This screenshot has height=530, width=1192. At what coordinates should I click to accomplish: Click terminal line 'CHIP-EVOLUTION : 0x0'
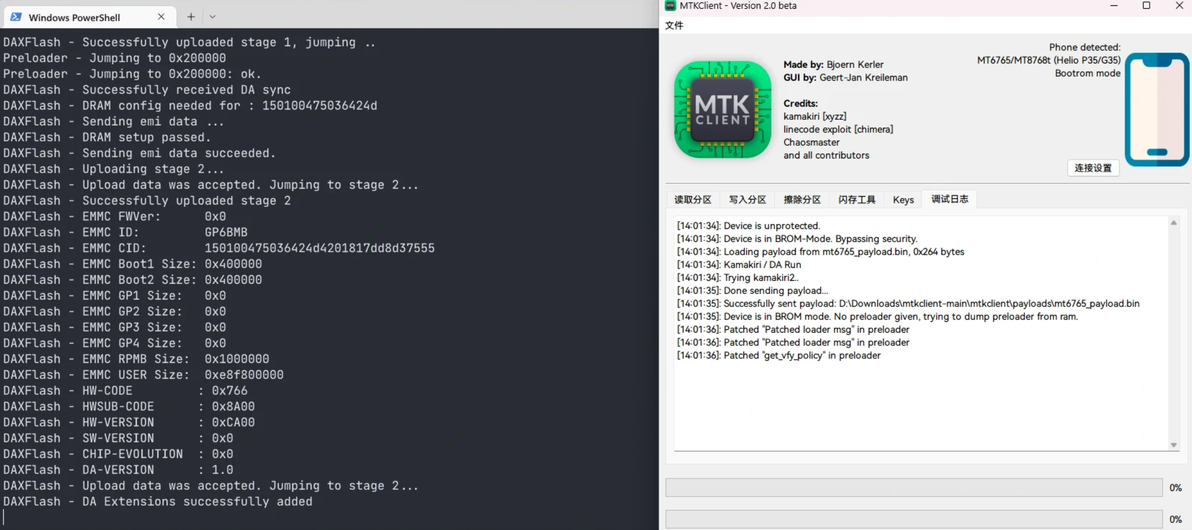[x=118, y=454]
